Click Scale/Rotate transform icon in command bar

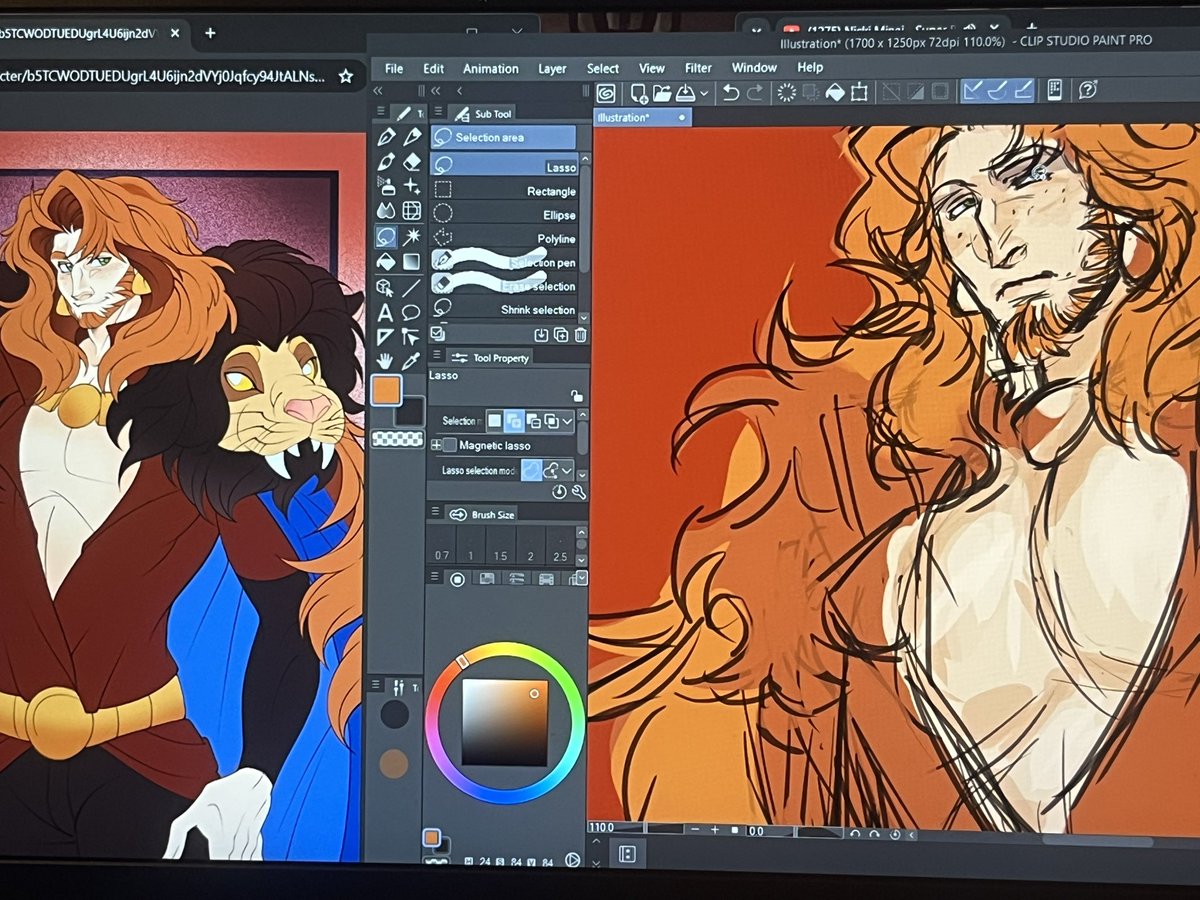click(859, 92)
